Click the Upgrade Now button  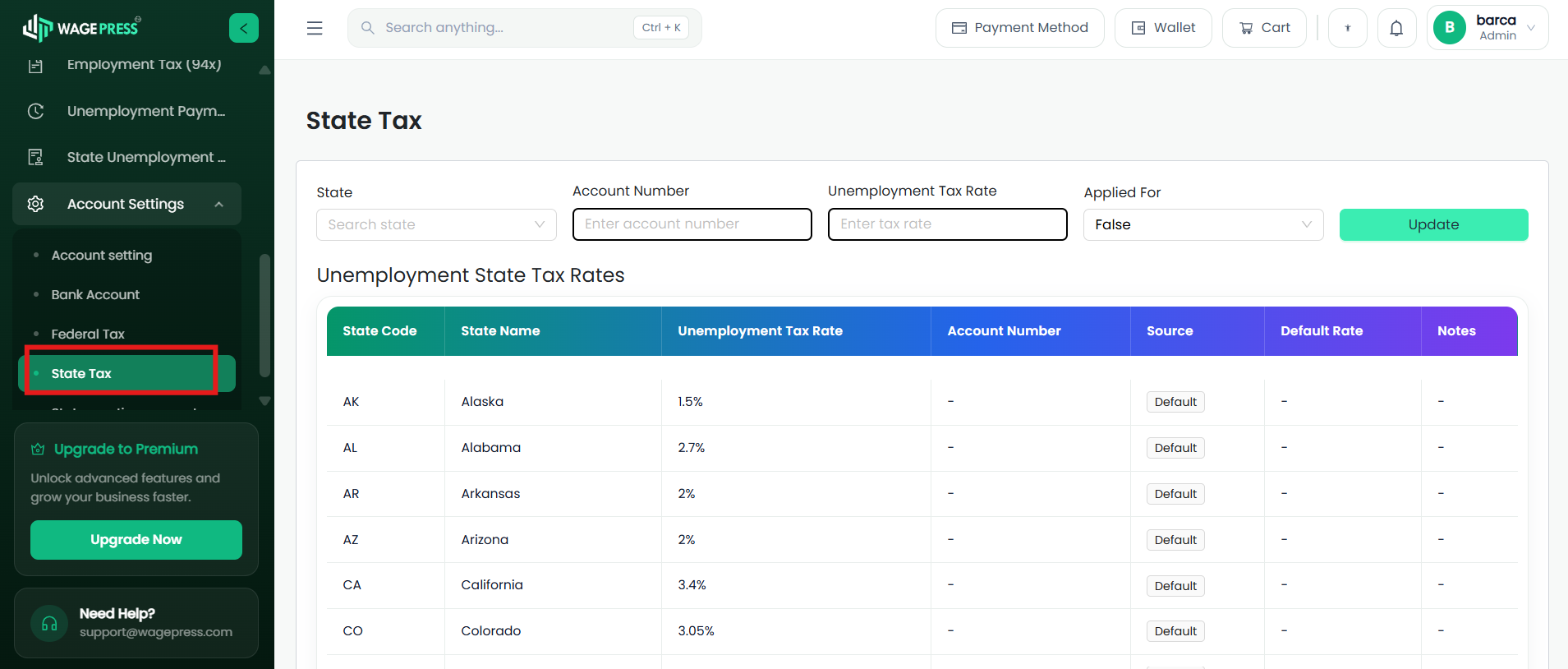[x=136, y=540]
